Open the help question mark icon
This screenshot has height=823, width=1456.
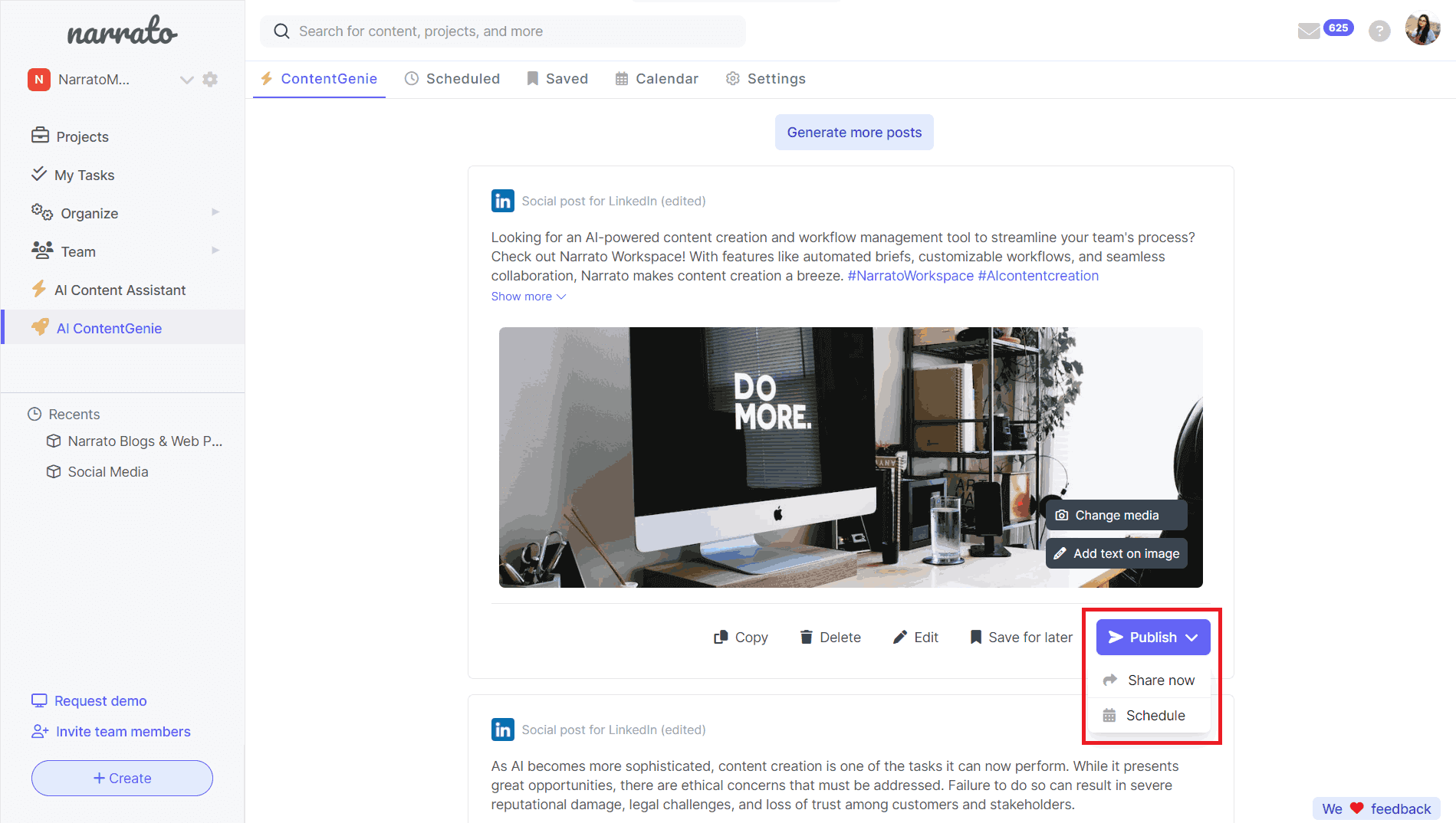pos(1379,31)
